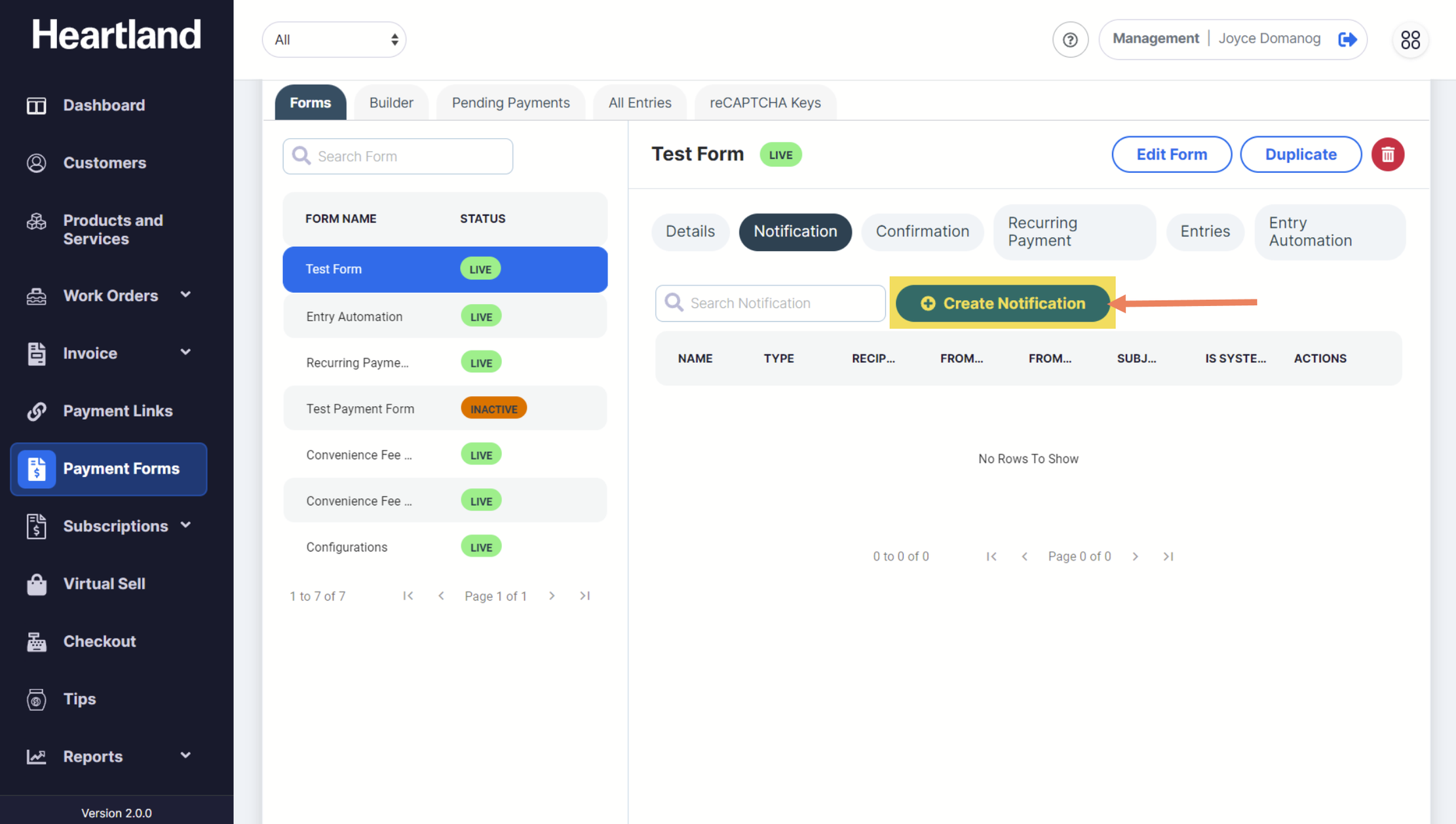Open the All filter dropdown
This screenshot has height=824, width=1456.
[334, 40]
